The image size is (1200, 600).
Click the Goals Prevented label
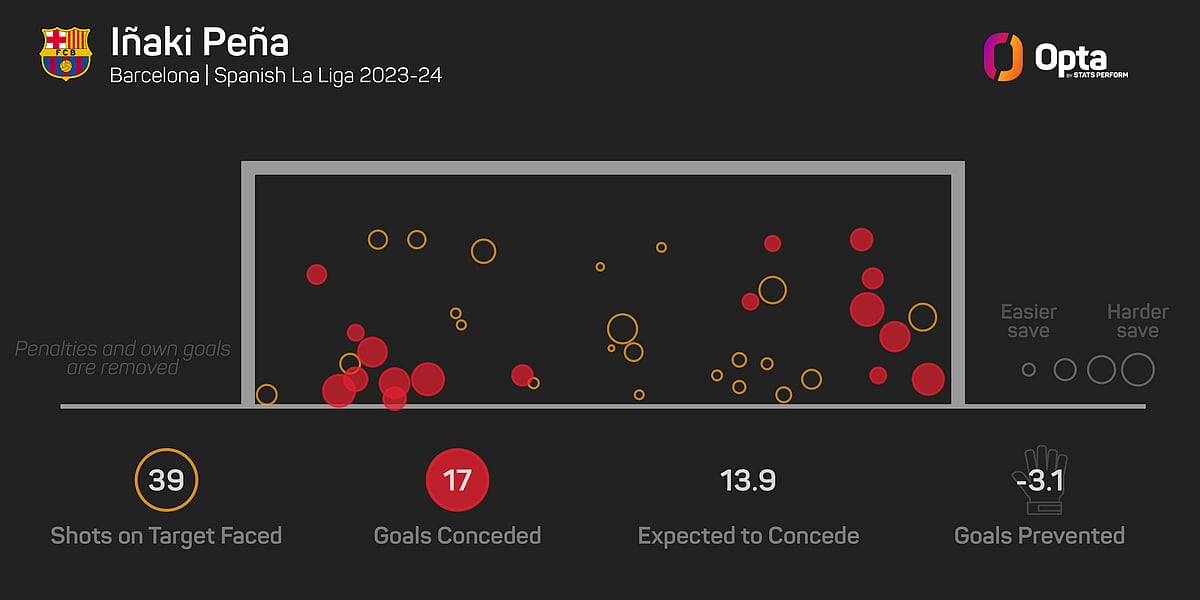pyautogui.click(x=1039, y=536)
